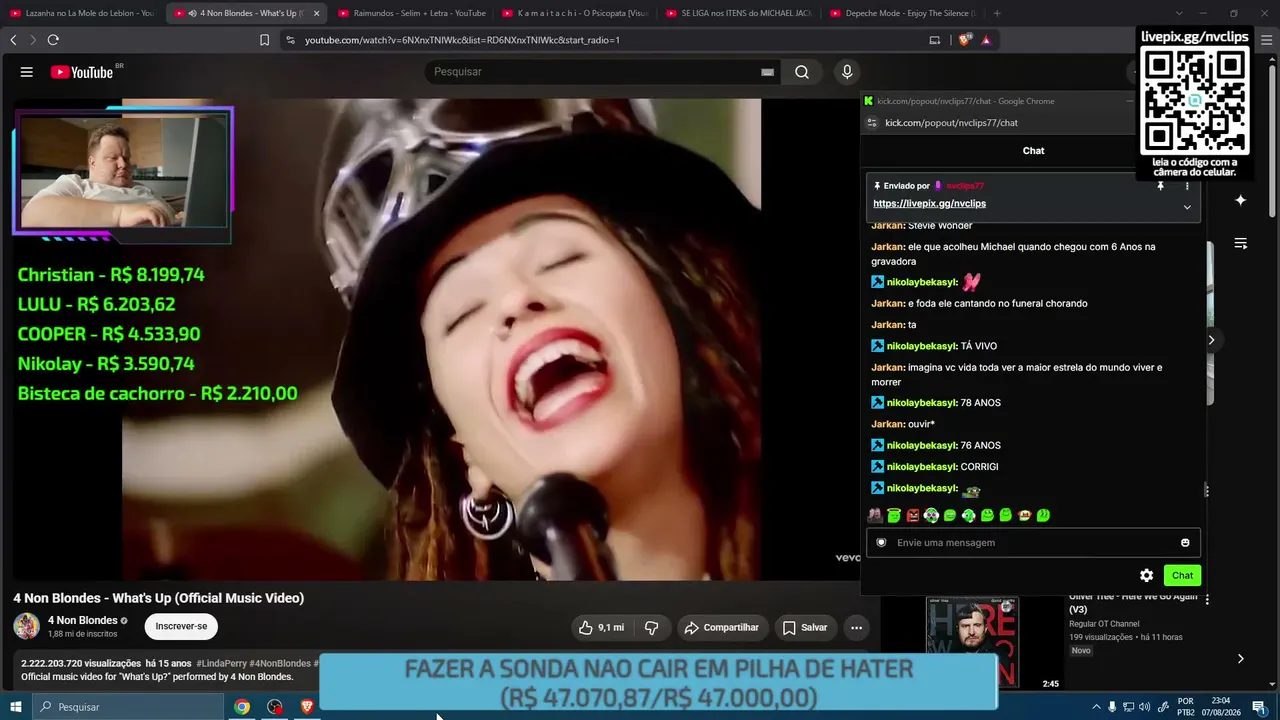
Task: Open the livepix.gg/nvclips link in chat
Action: [x=929, y=203]
